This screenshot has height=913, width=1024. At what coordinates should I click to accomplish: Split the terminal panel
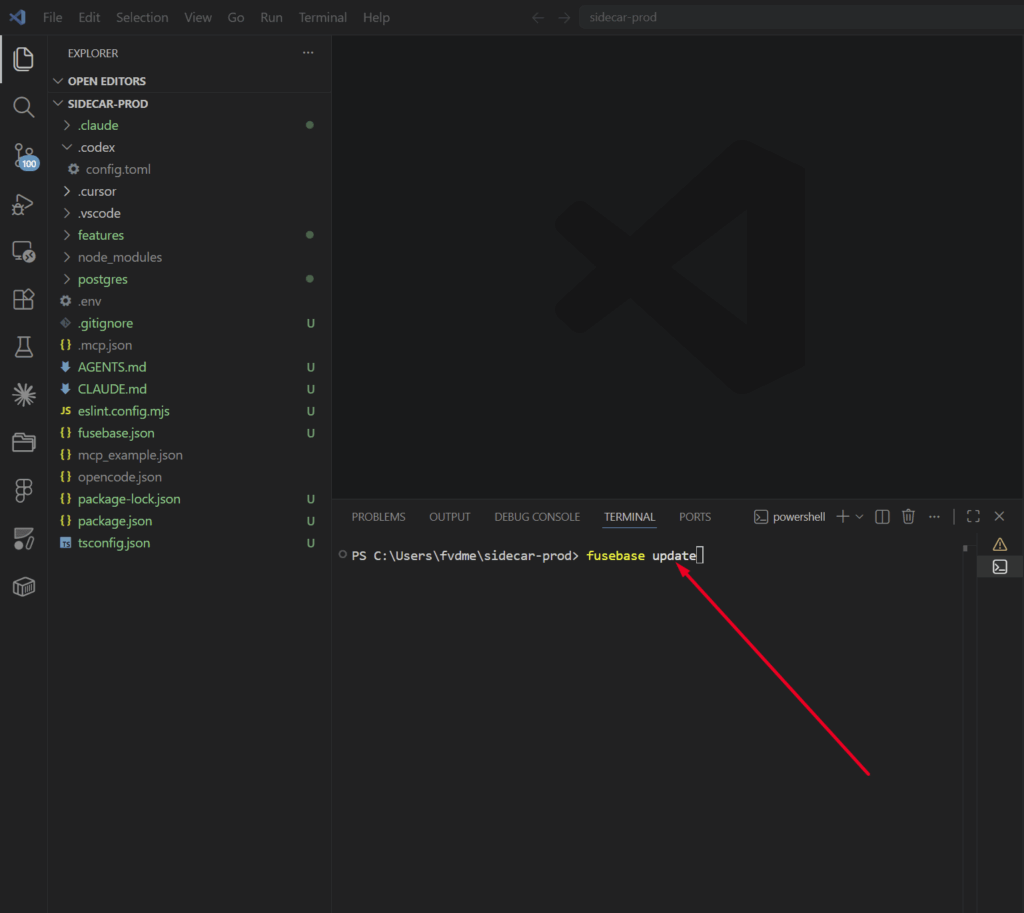[x=882, y=517]
